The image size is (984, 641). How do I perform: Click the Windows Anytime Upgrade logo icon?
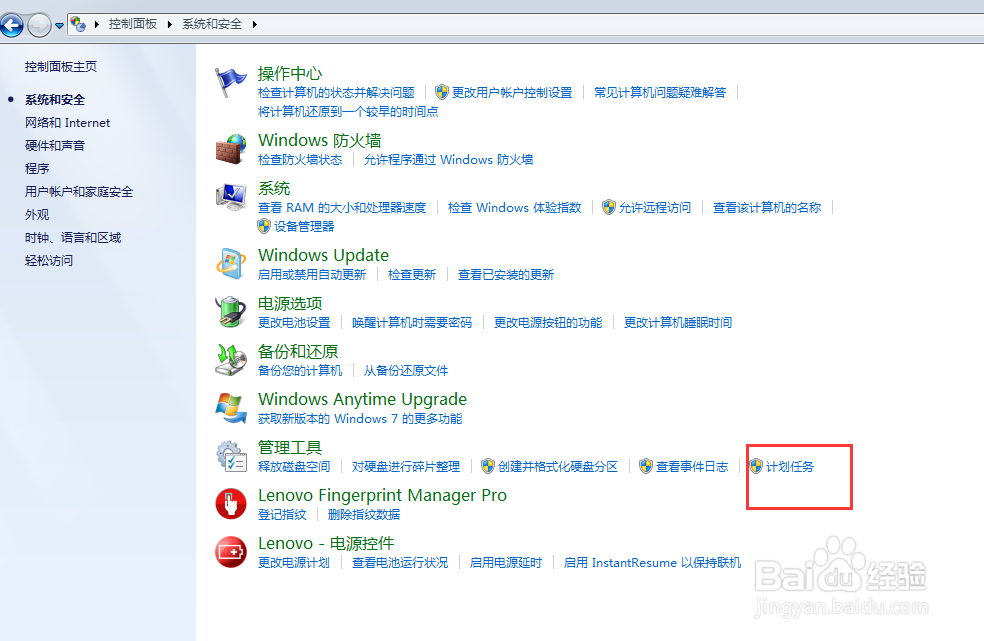click(x=230, y=408)
